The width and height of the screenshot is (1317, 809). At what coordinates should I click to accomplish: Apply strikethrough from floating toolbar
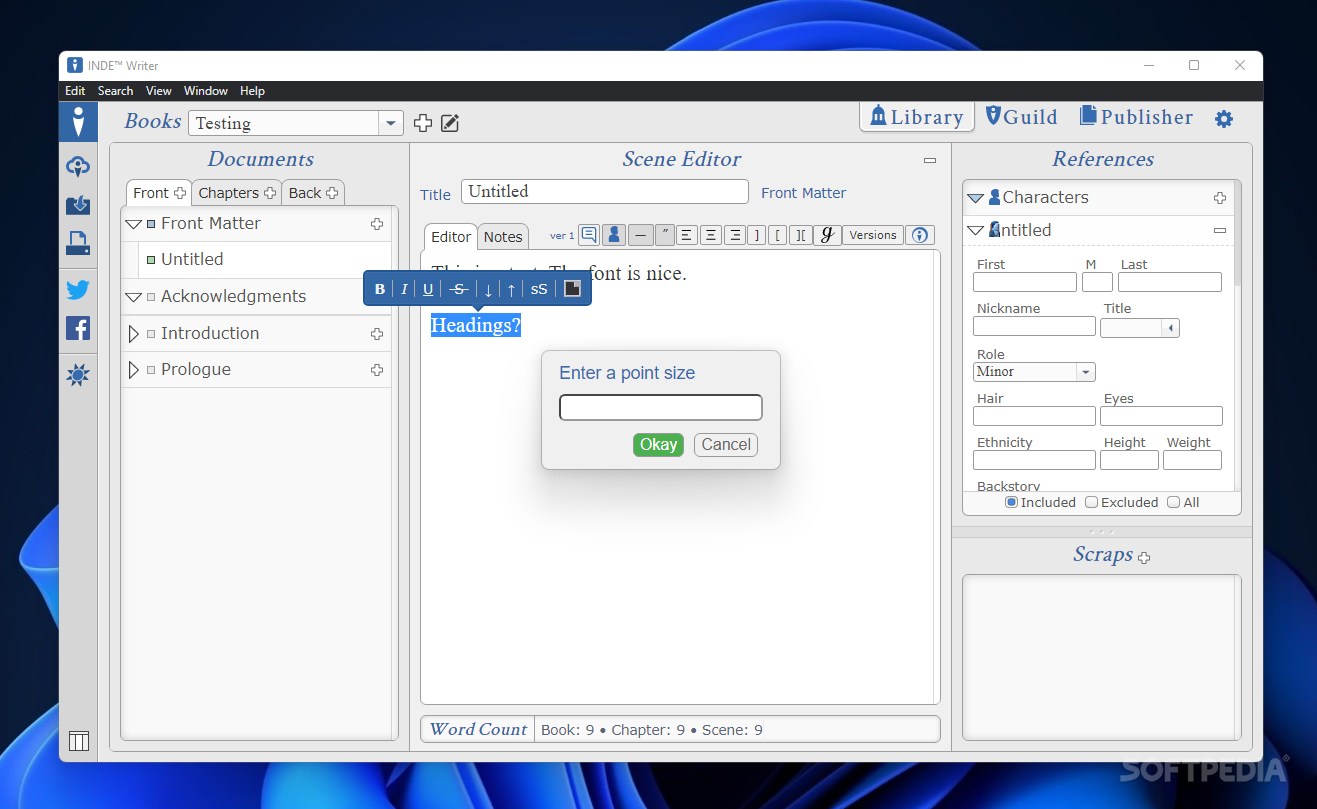[x=459, y=289]
